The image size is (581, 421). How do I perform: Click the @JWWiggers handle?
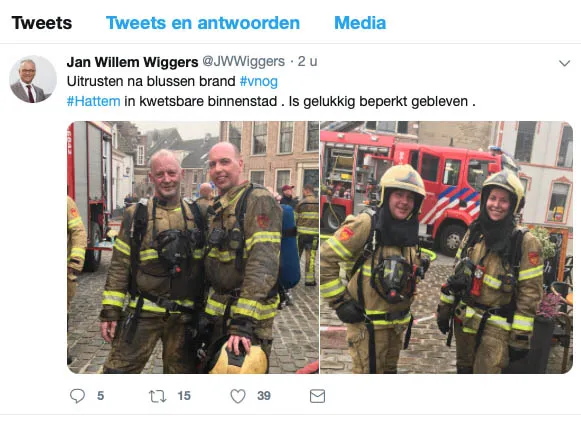(x=243, y=61)
